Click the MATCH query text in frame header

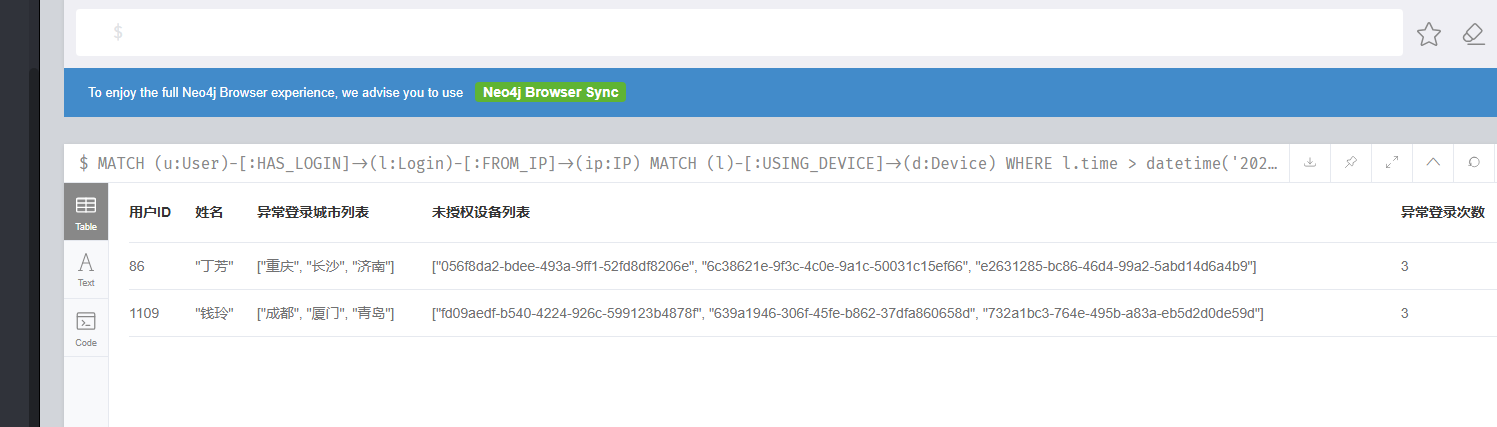tap(678, 163)
